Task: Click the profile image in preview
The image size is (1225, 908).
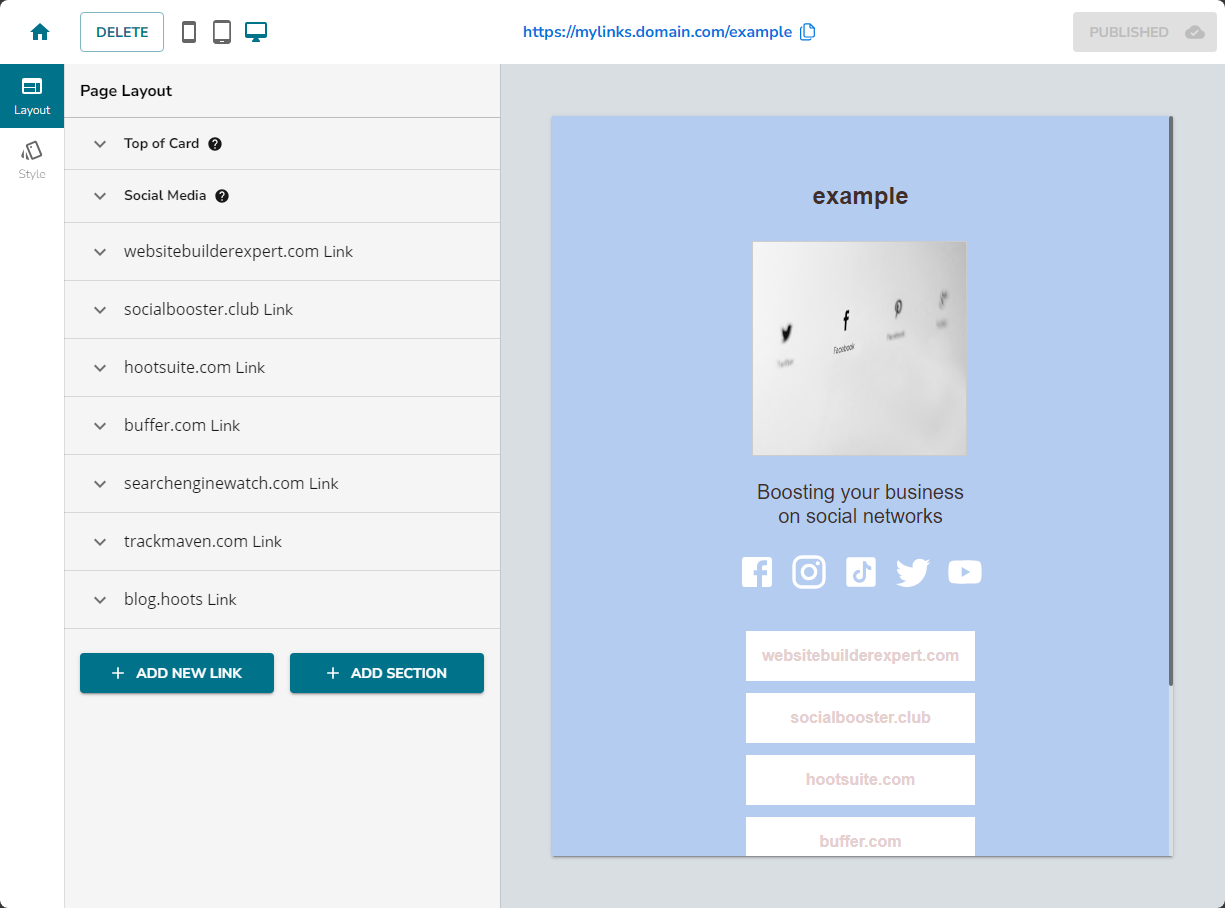Action: [860, 348]
